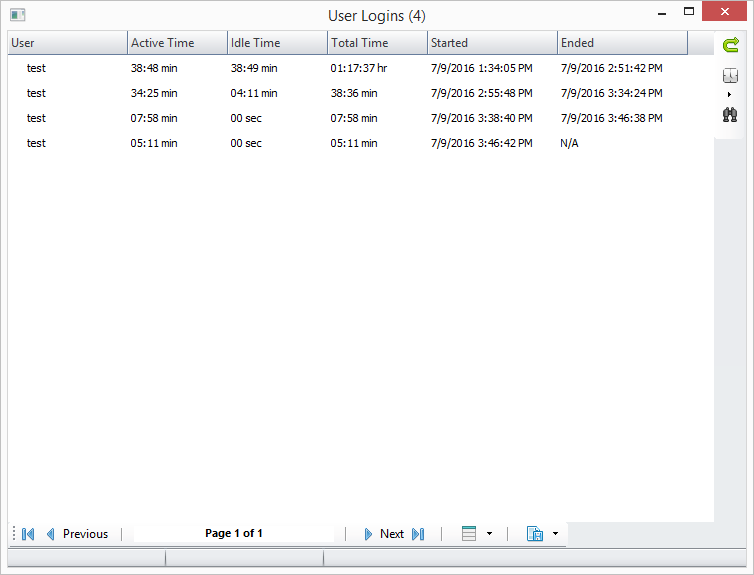Image resolution: width=754 pixels, height=575 pixels.
Task: Click the Page 1 of 1 indicator
Action: [x=234, y=533]
